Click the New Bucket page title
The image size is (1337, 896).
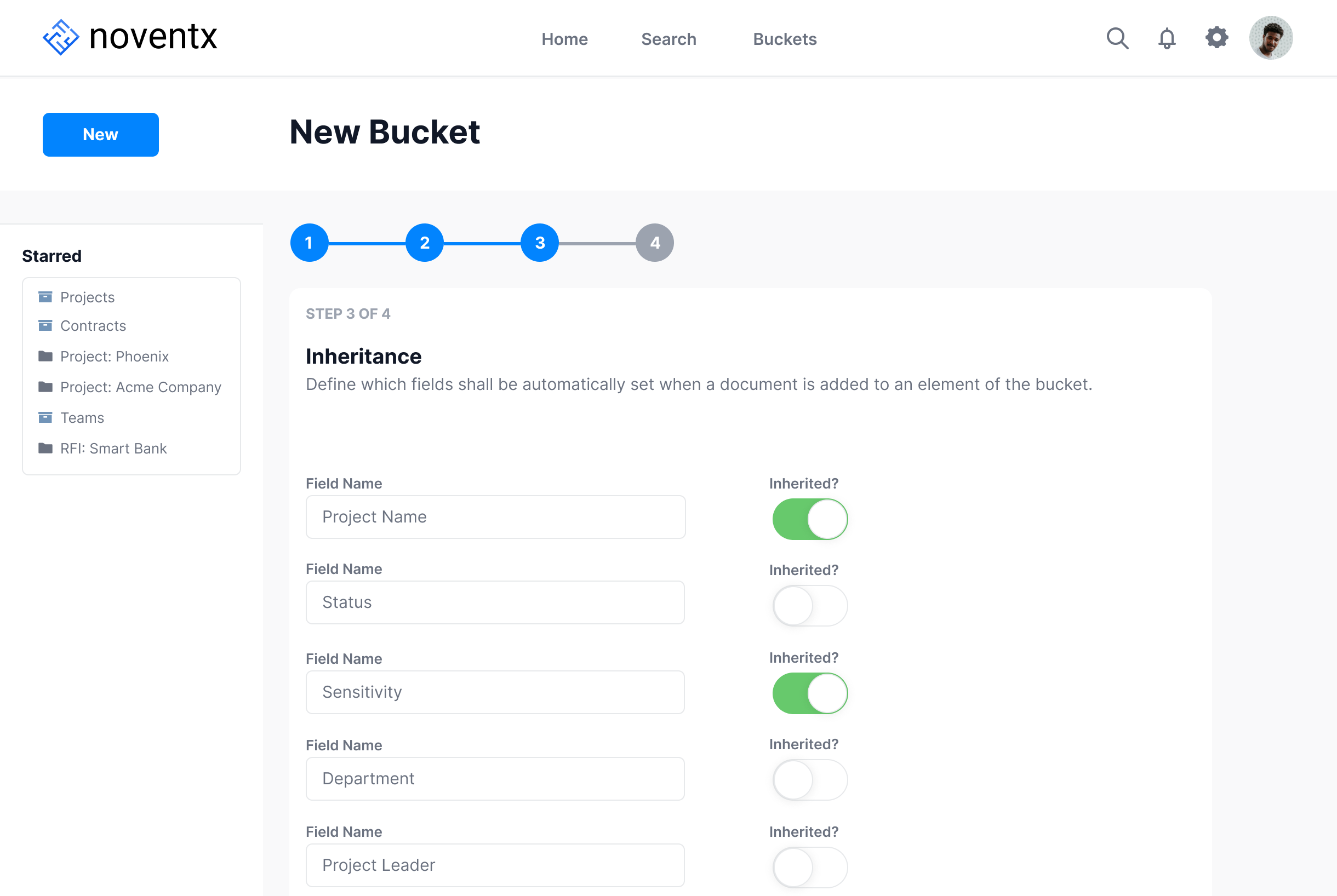tap(385, 132)
